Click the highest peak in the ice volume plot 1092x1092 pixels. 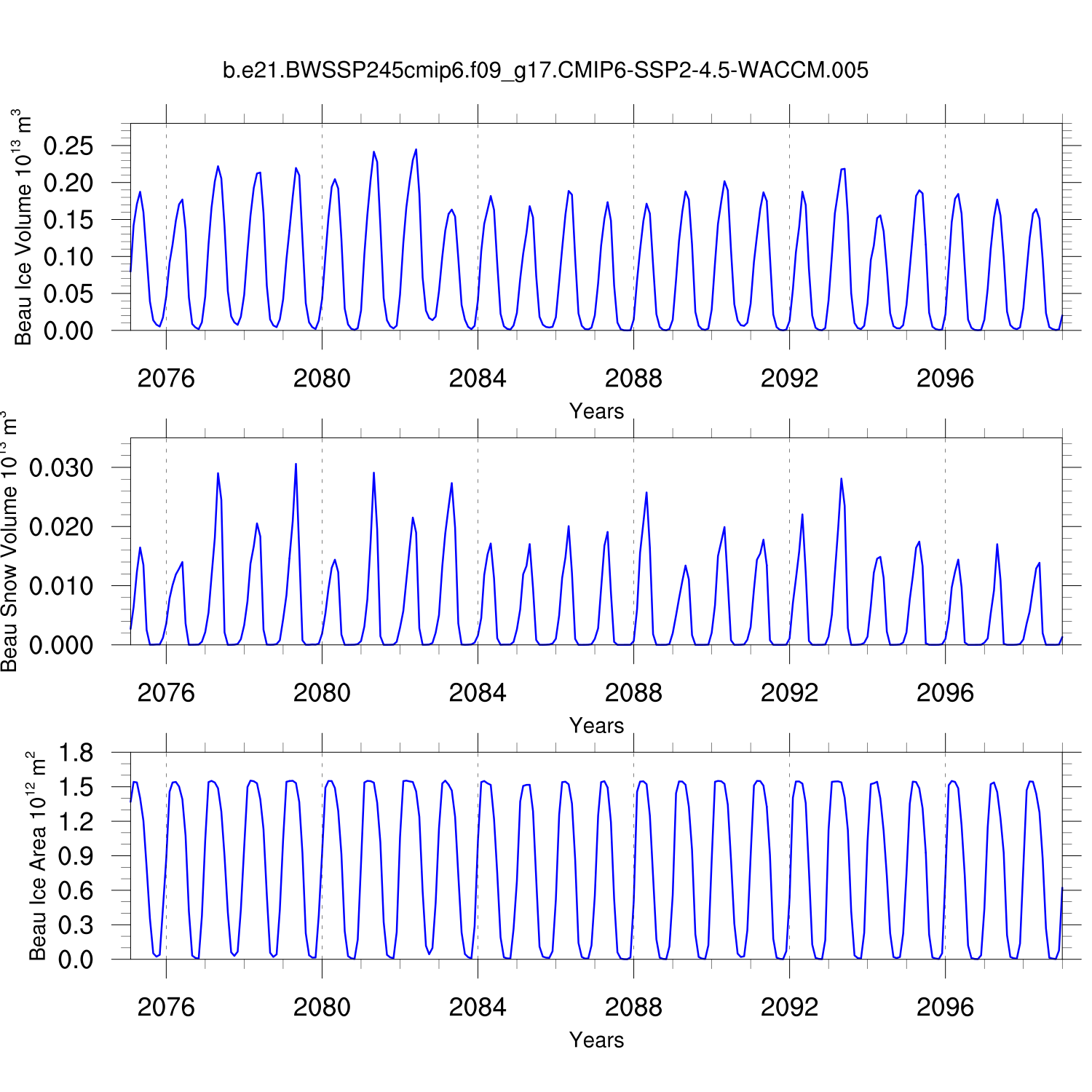416,149
